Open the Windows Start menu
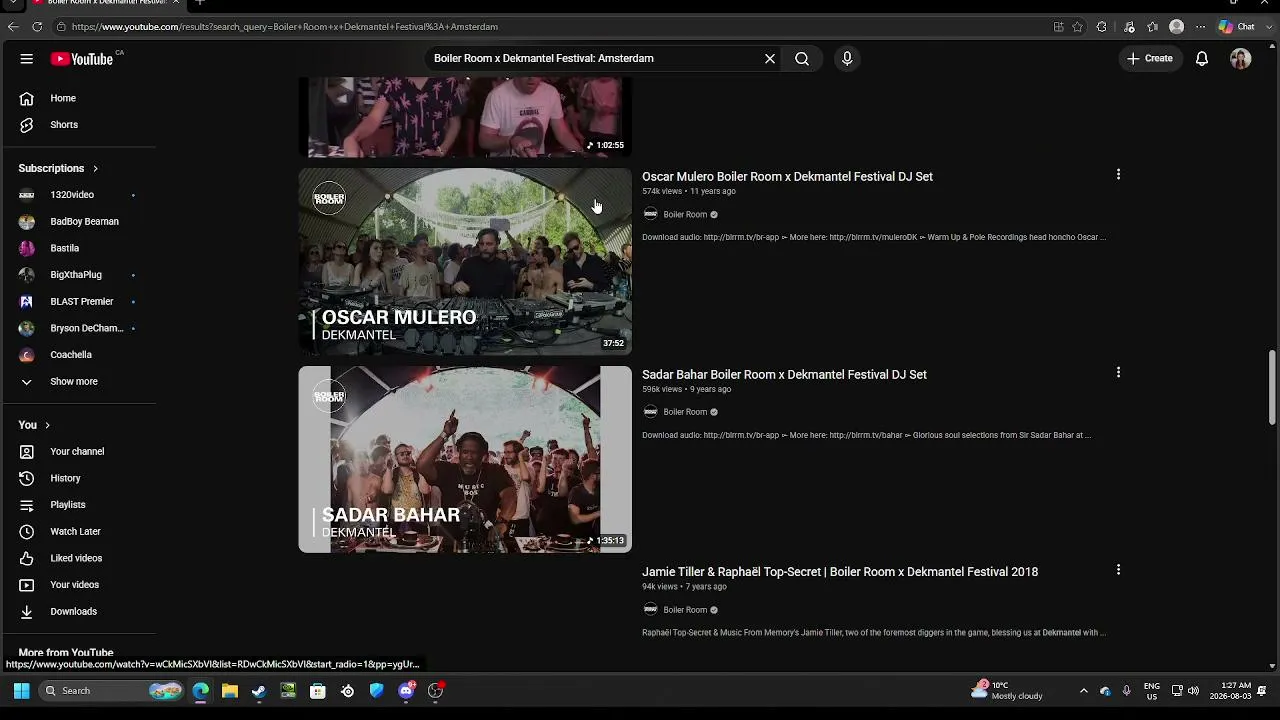The width and height of the screenshot is (1280, 720). [21, 691]
